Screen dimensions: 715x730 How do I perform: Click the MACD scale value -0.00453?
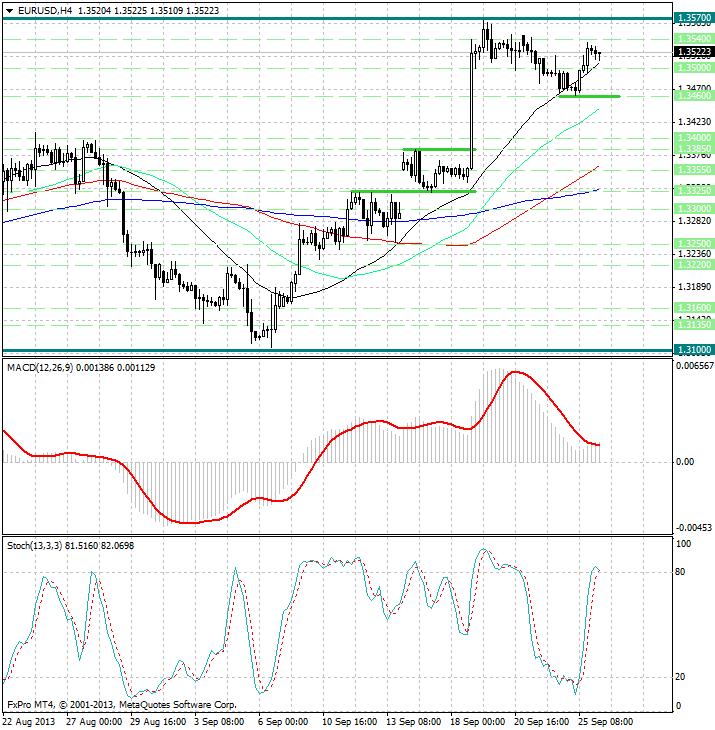tap(694, 528)
